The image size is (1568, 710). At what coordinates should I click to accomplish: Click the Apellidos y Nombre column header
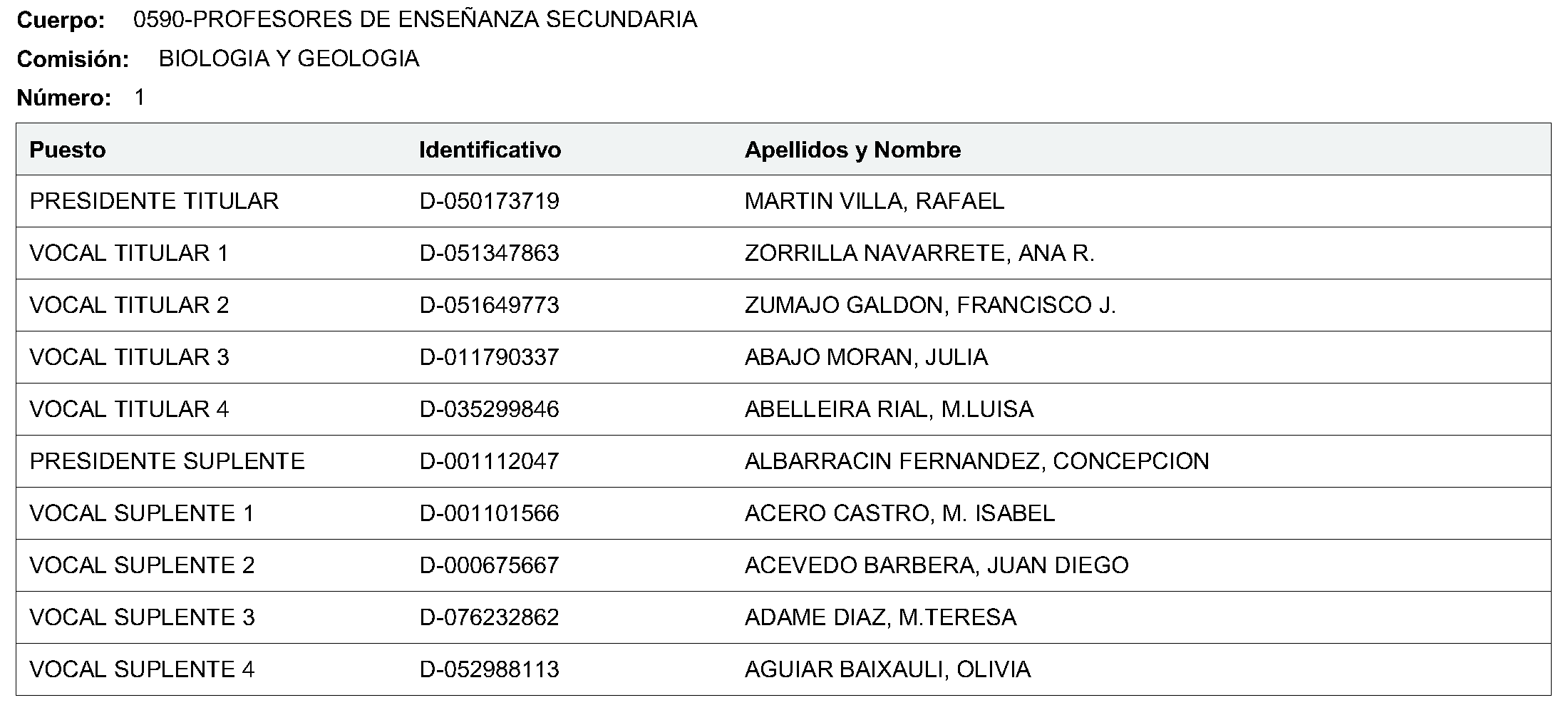click(852, 150)
